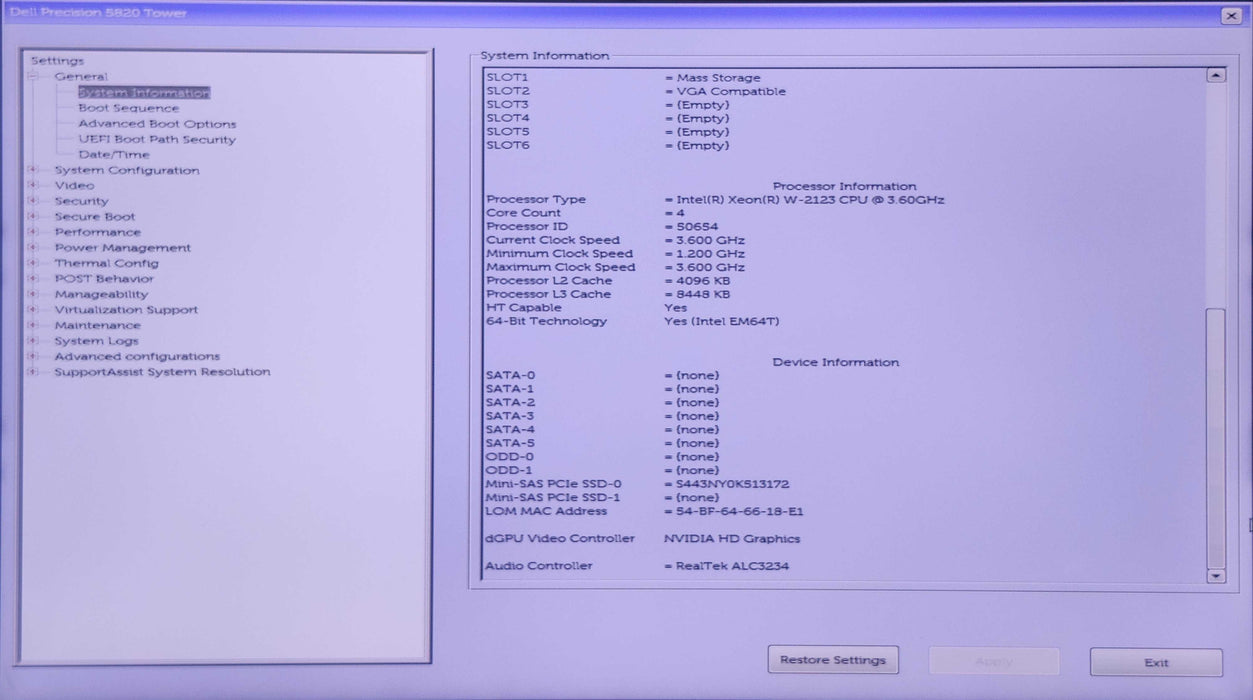This screenshot has height=700, width=1253.
Task: Expand the Performance node
Action: click(33, 232)
